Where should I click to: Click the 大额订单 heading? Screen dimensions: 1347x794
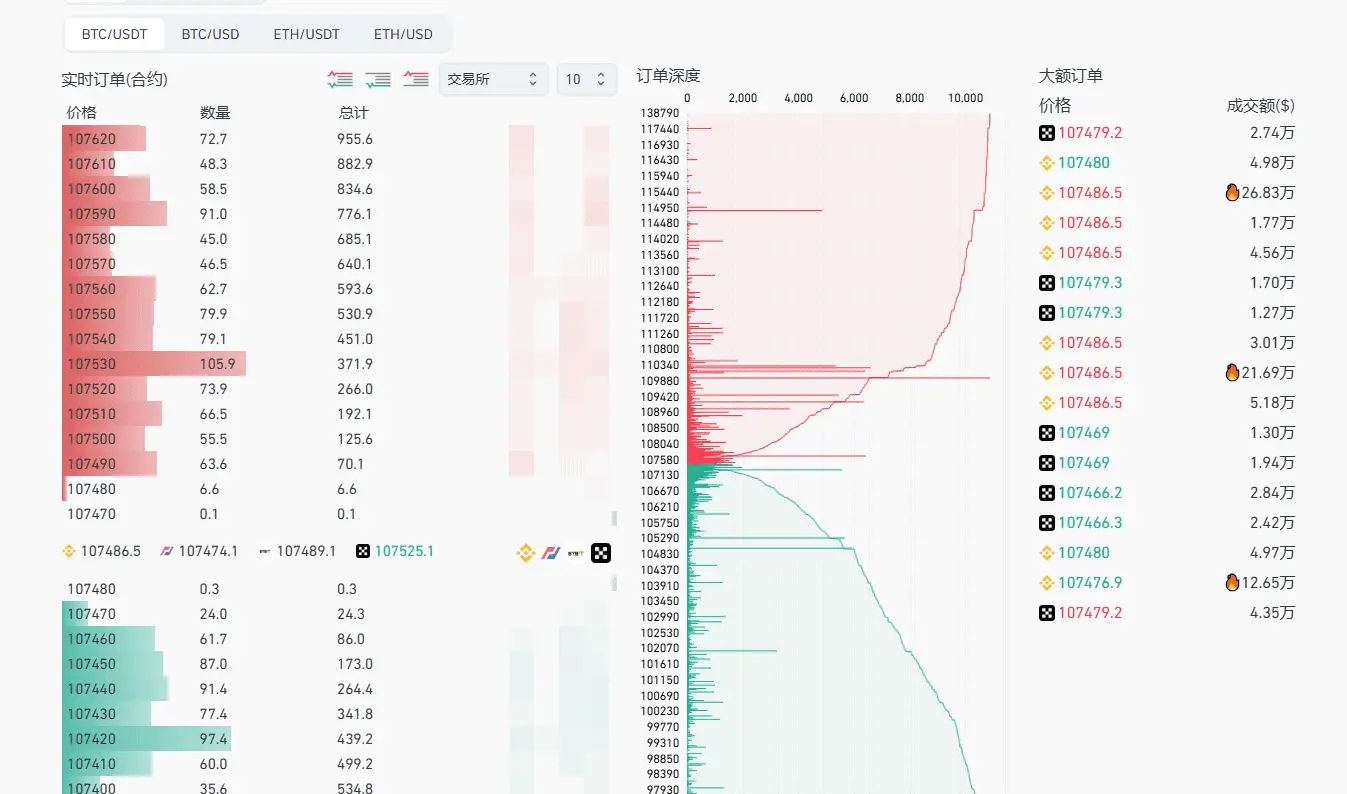1071,75
